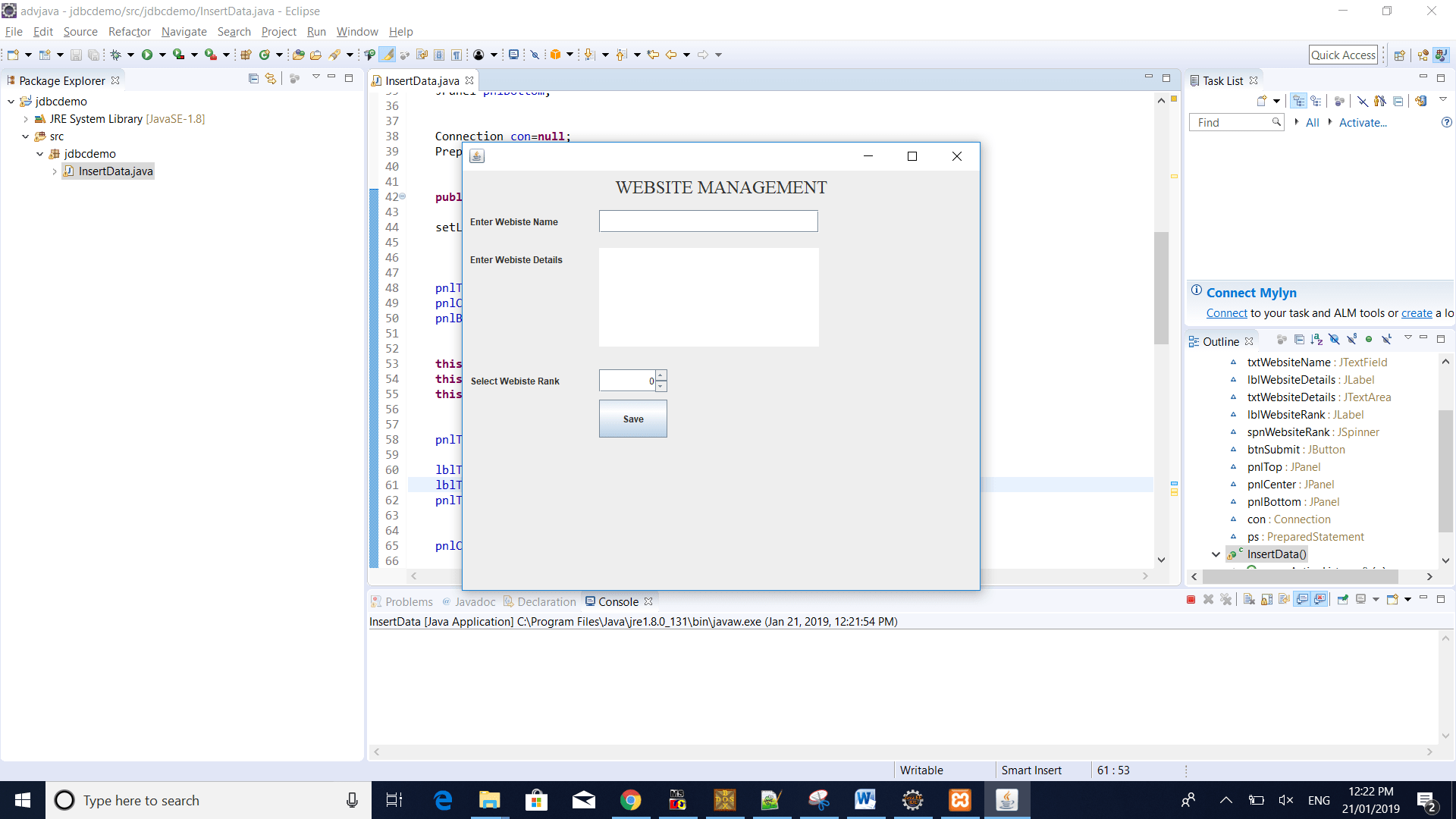Increase Website Rank spinner value
The width and height of the screenshot is (1456, 819).
click(x=661, y=375)
